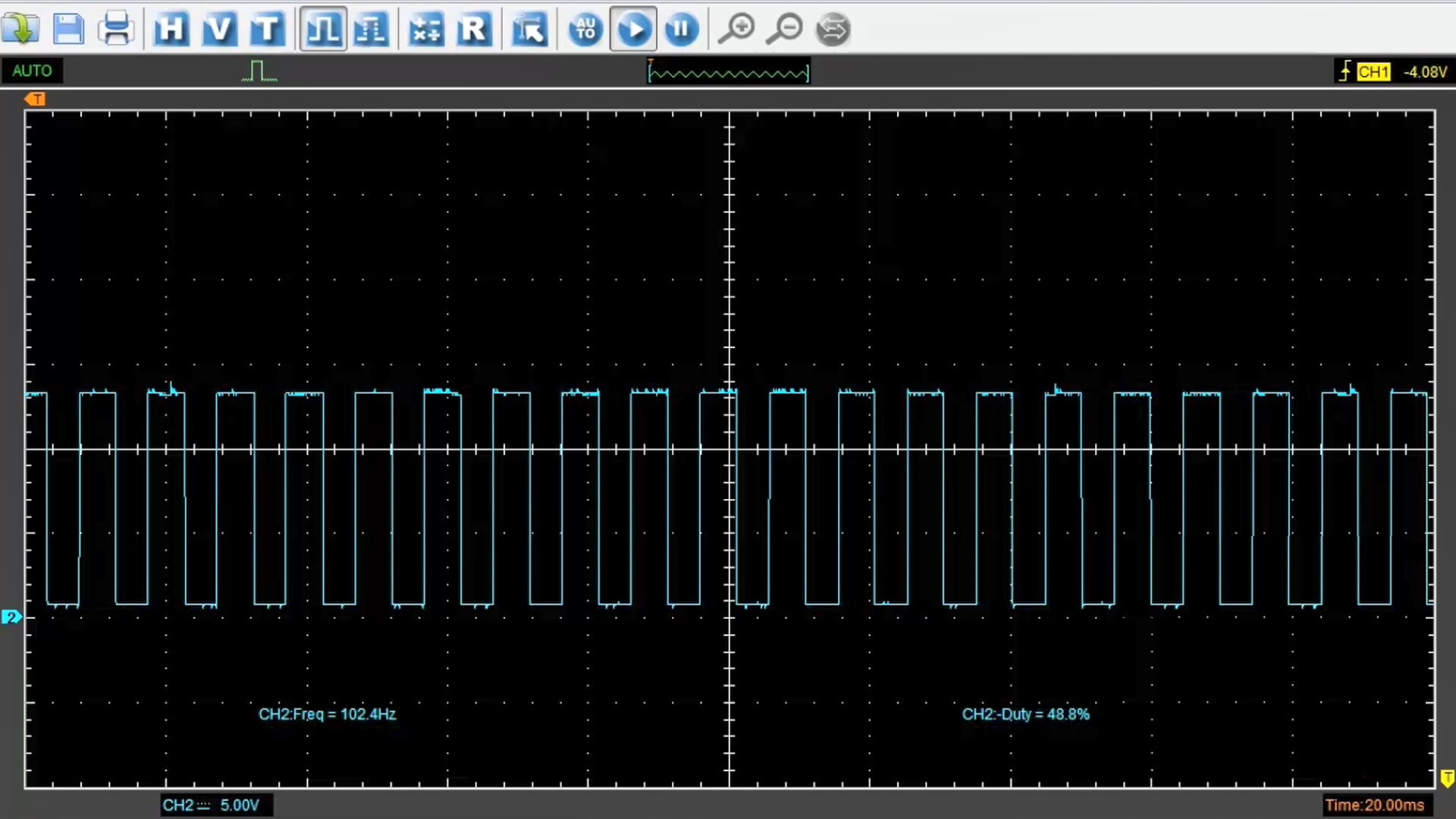The width and height of the screenshot is (1456, 819).
Task: Toggle the solid pulse measure tool
Action: point(323,29)
